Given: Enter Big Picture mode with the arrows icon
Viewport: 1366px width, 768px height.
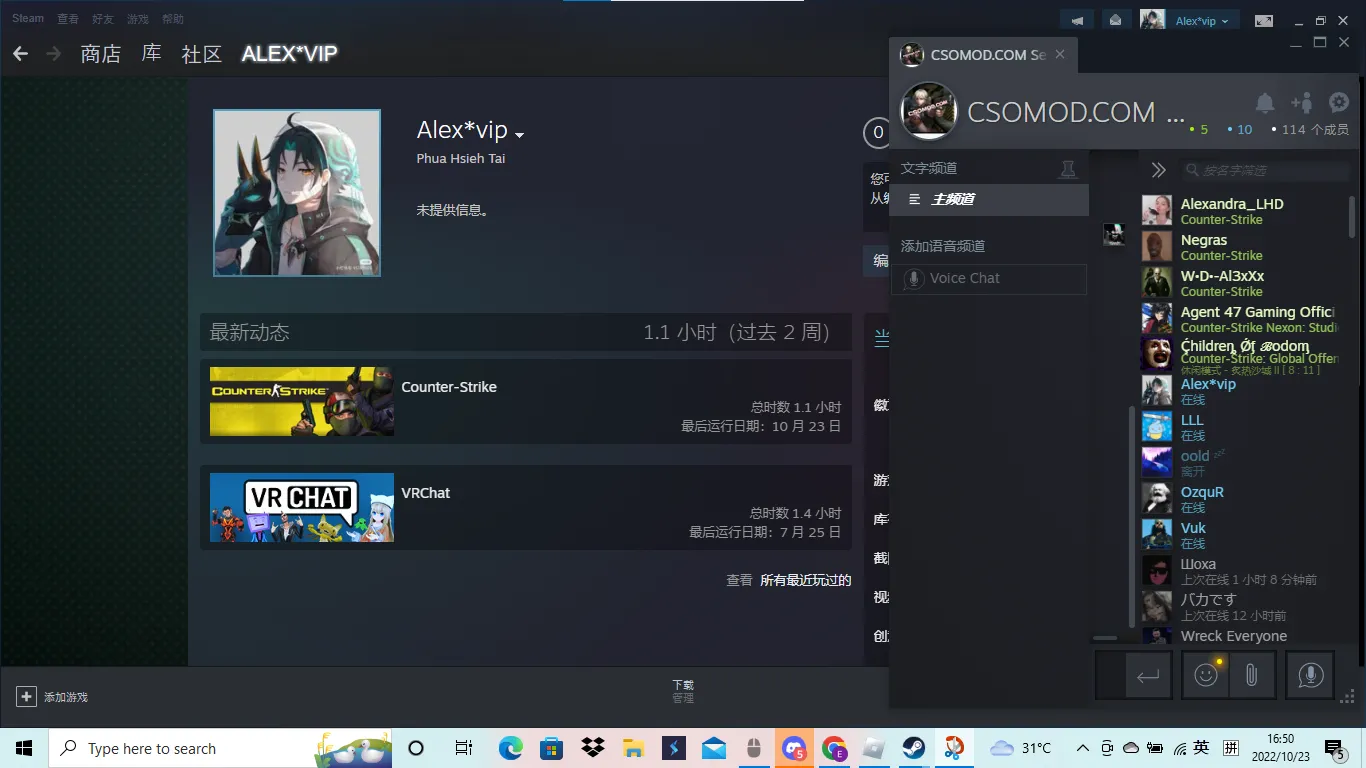Looking at the screenshot, I should [1264, 20].
